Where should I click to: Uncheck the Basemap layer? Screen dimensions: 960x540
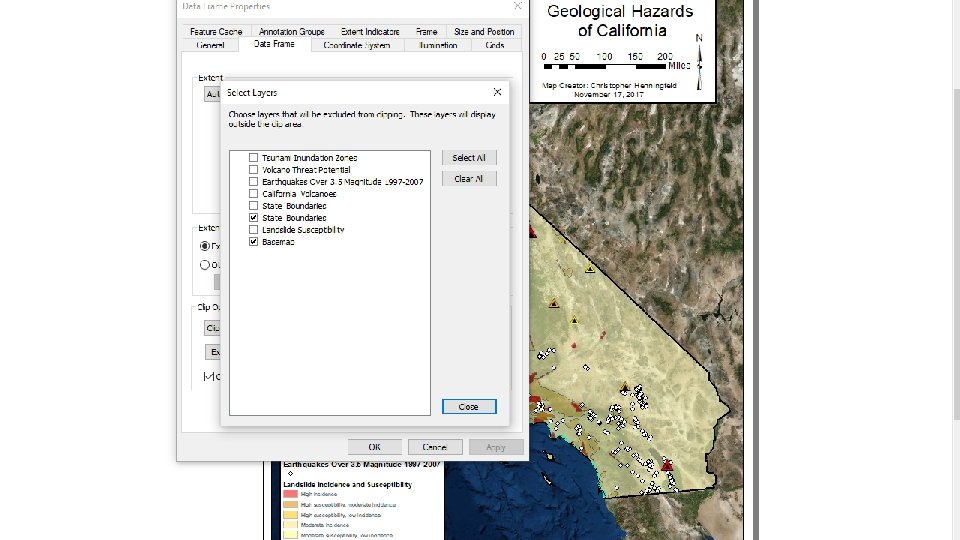(x=253, y=242)
